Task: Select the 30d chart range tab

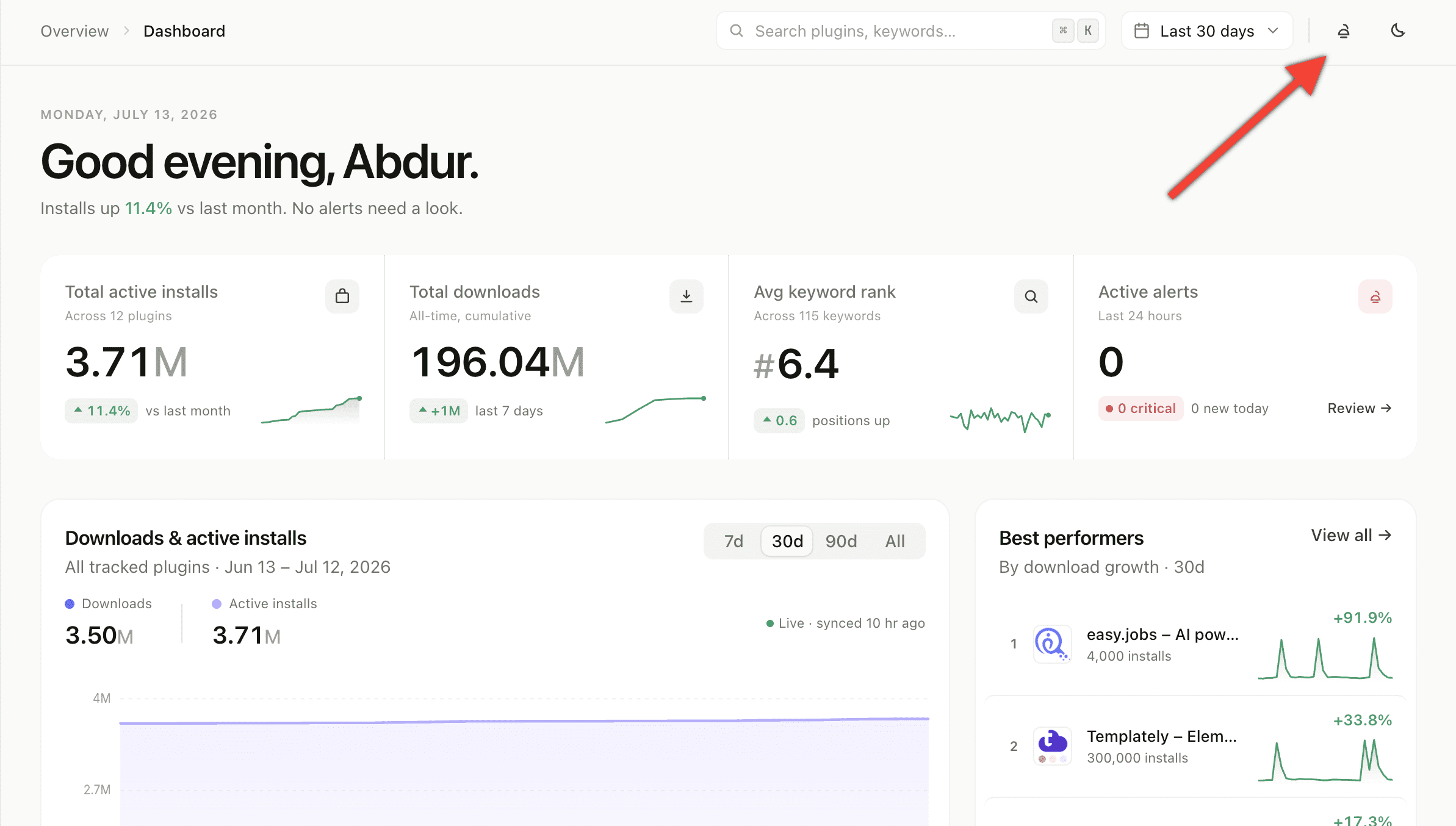Action: pos(787,541)
